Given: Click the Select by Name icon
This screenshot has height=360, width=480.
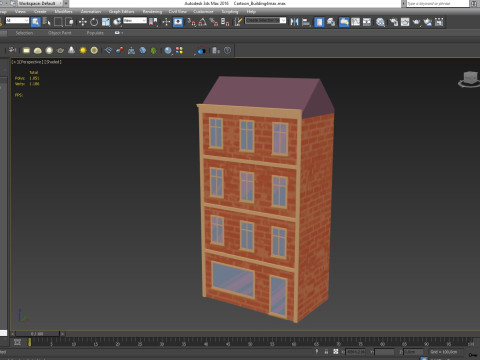Looking at the screenshot, I should (x=47, y=22).
